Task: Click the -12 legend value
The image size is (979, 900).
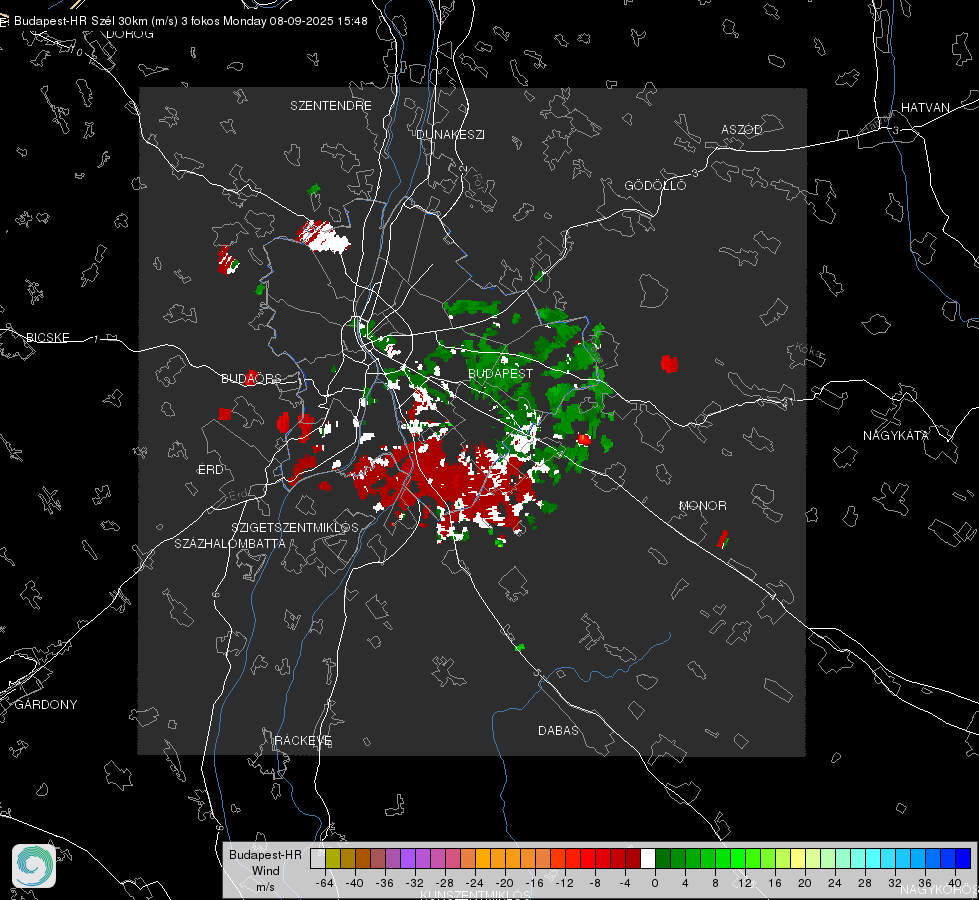Action: point(564,883)
